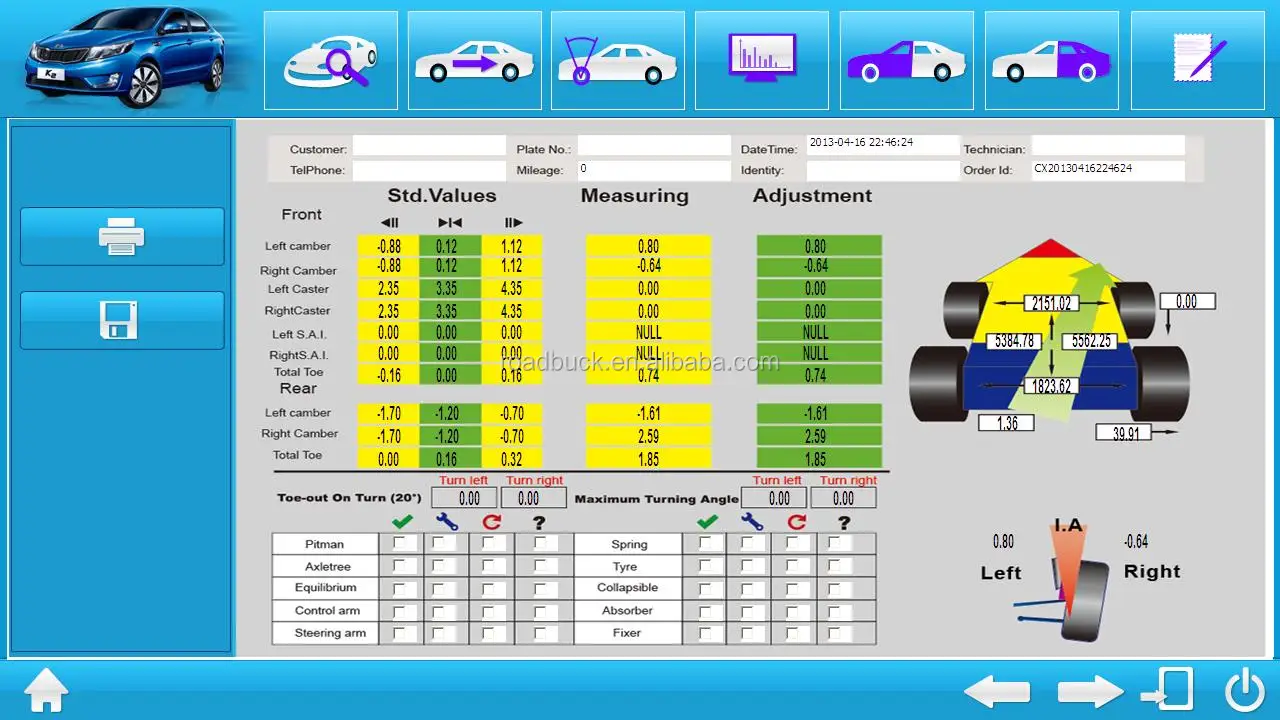Go to the home screen icon
Screen dimensions: 1280x720
point(46,691)
